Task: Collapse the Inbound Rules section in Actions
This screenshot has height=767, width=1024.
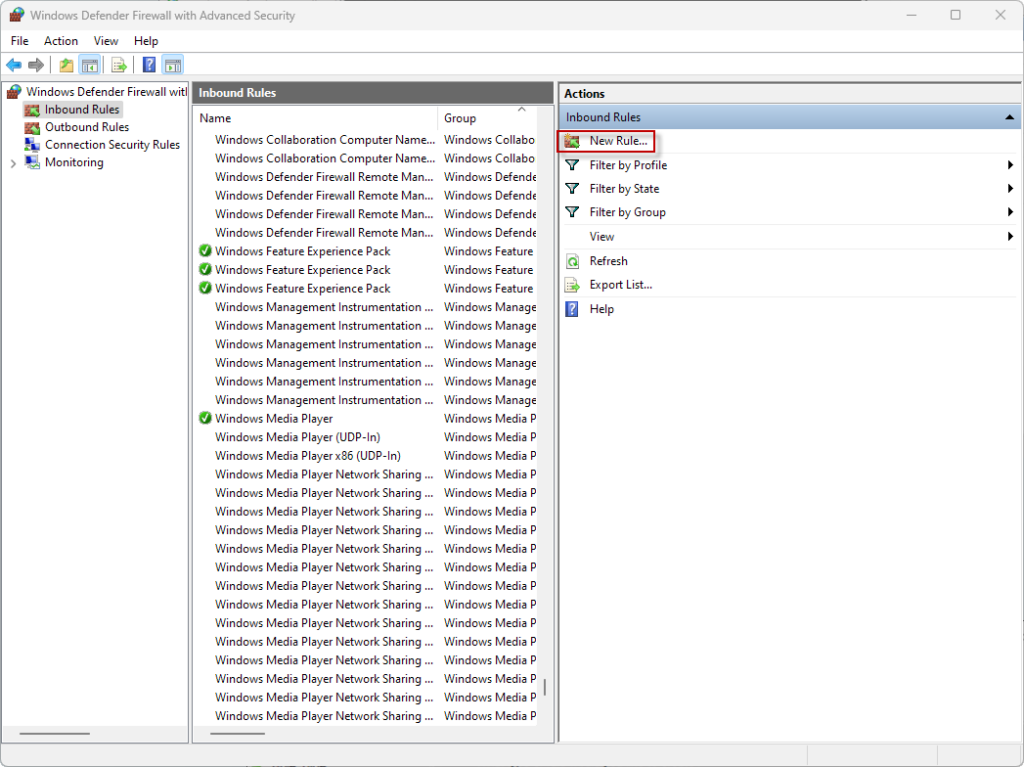Action: point(1010,117)
